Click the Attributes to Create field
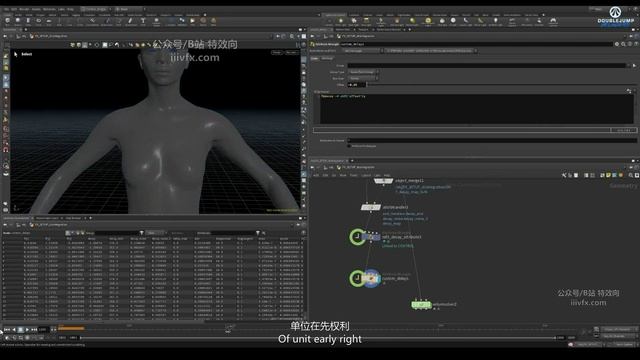 coord(491,140)
